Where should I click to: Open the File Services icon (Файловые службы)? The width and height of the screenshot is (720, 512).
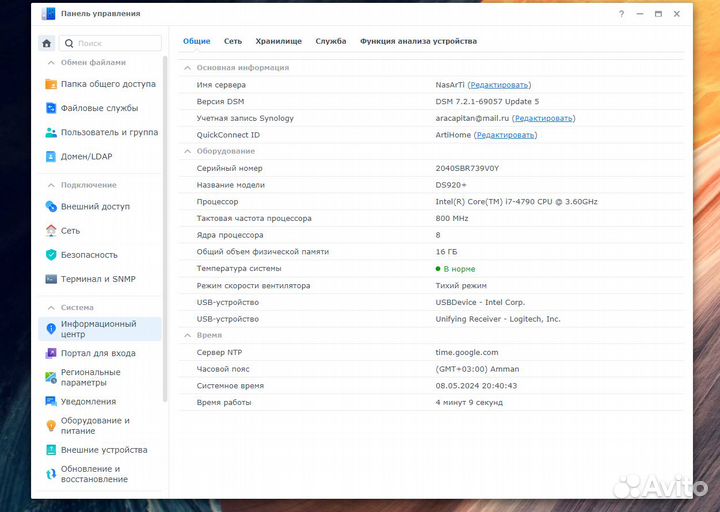[51, 108]
